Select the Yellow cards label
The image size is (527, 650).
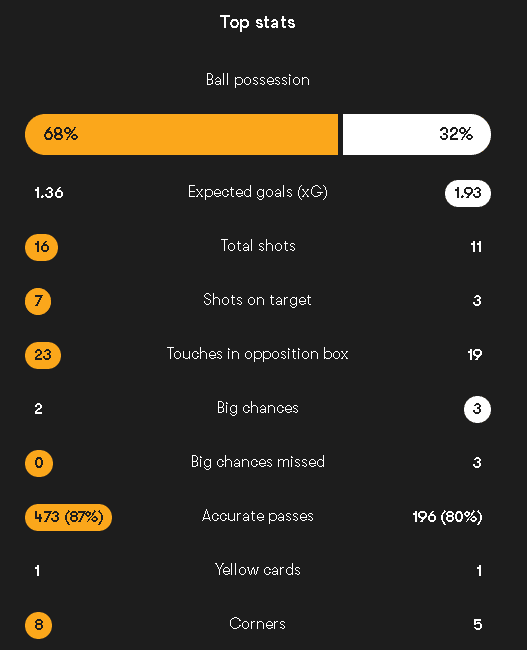[x=257, y=570]
